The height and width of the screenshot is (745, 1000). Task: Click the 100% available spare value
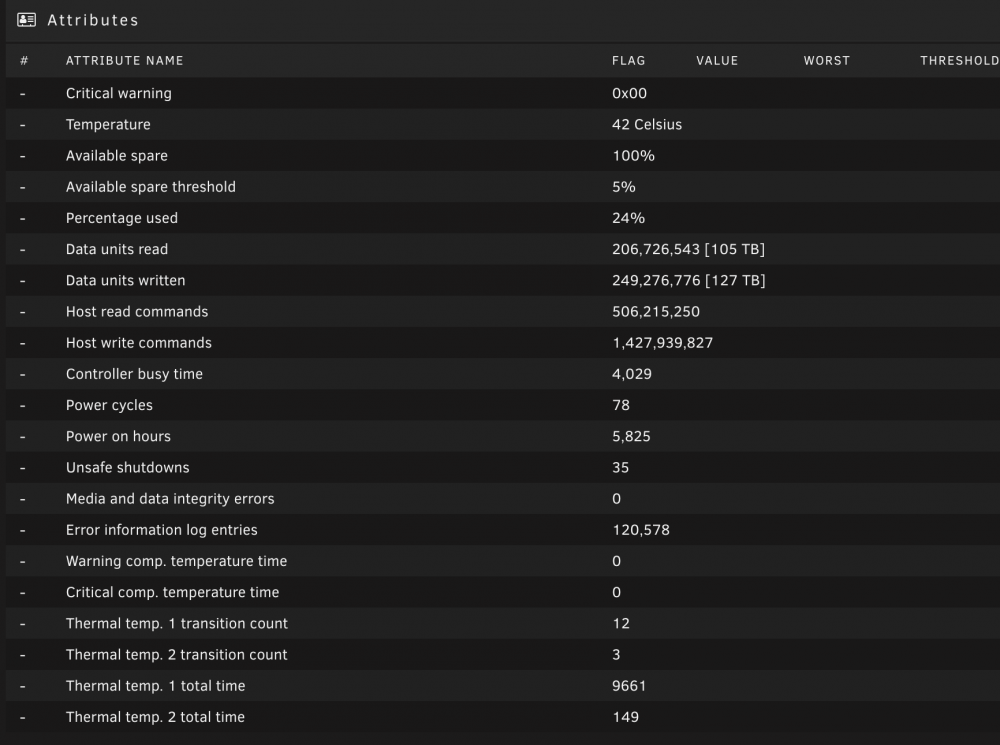pos(633,156)
